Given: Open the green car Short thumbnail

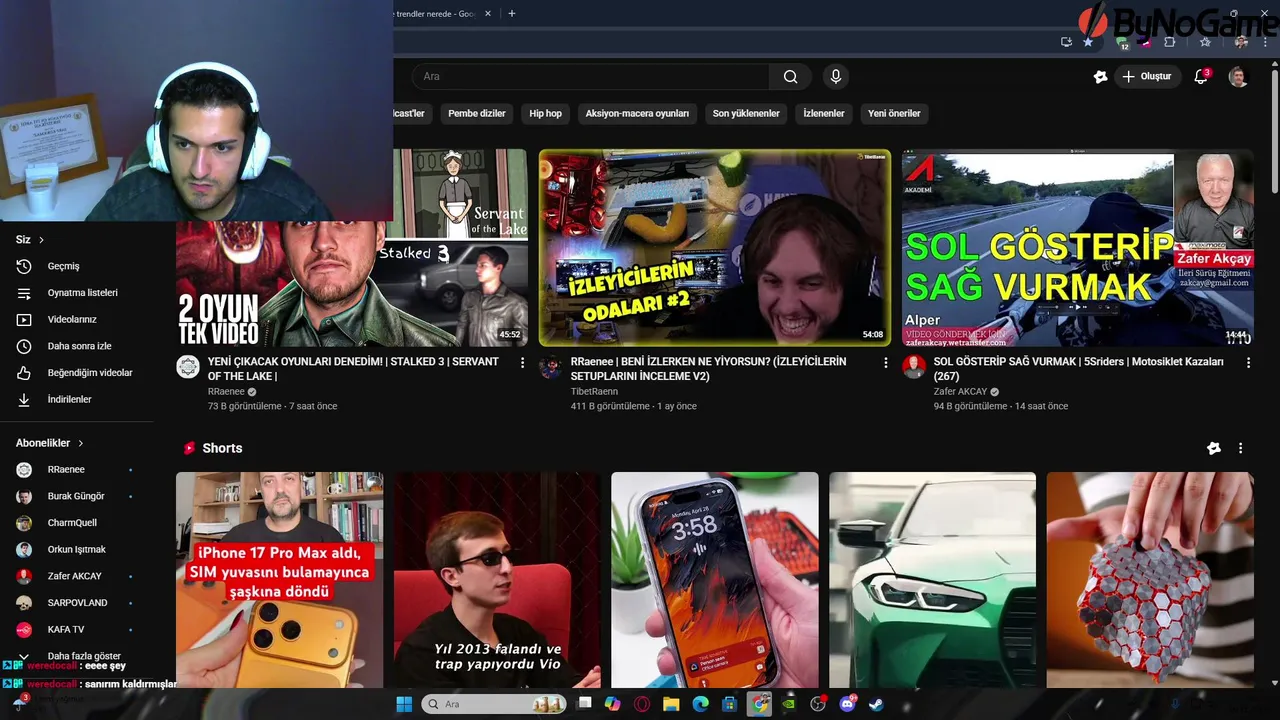Looking at the screenshot, I should [932, 580].
